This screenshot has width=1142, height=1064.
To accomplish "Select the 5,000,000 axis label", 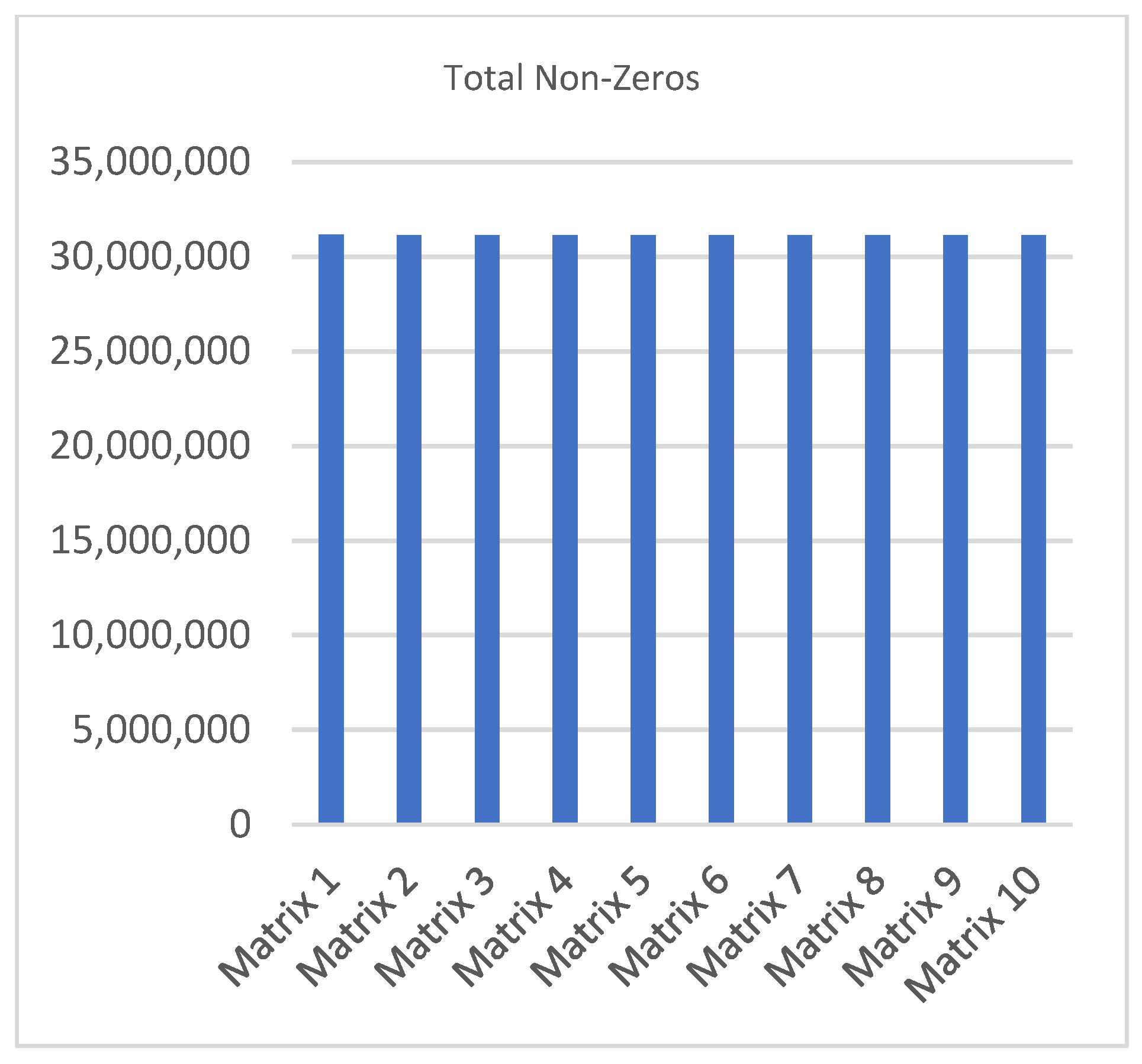I will [x=162, y=729].
